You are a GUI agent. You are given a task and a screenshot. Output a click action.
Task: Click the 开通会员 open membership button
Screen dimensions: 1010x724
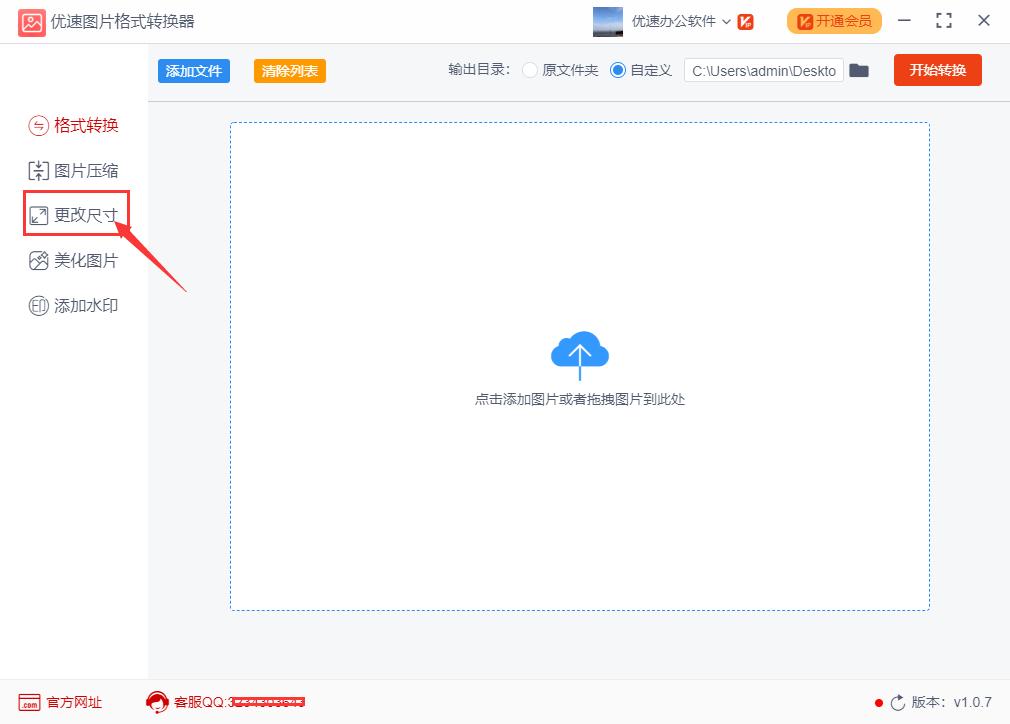[834, 20]
